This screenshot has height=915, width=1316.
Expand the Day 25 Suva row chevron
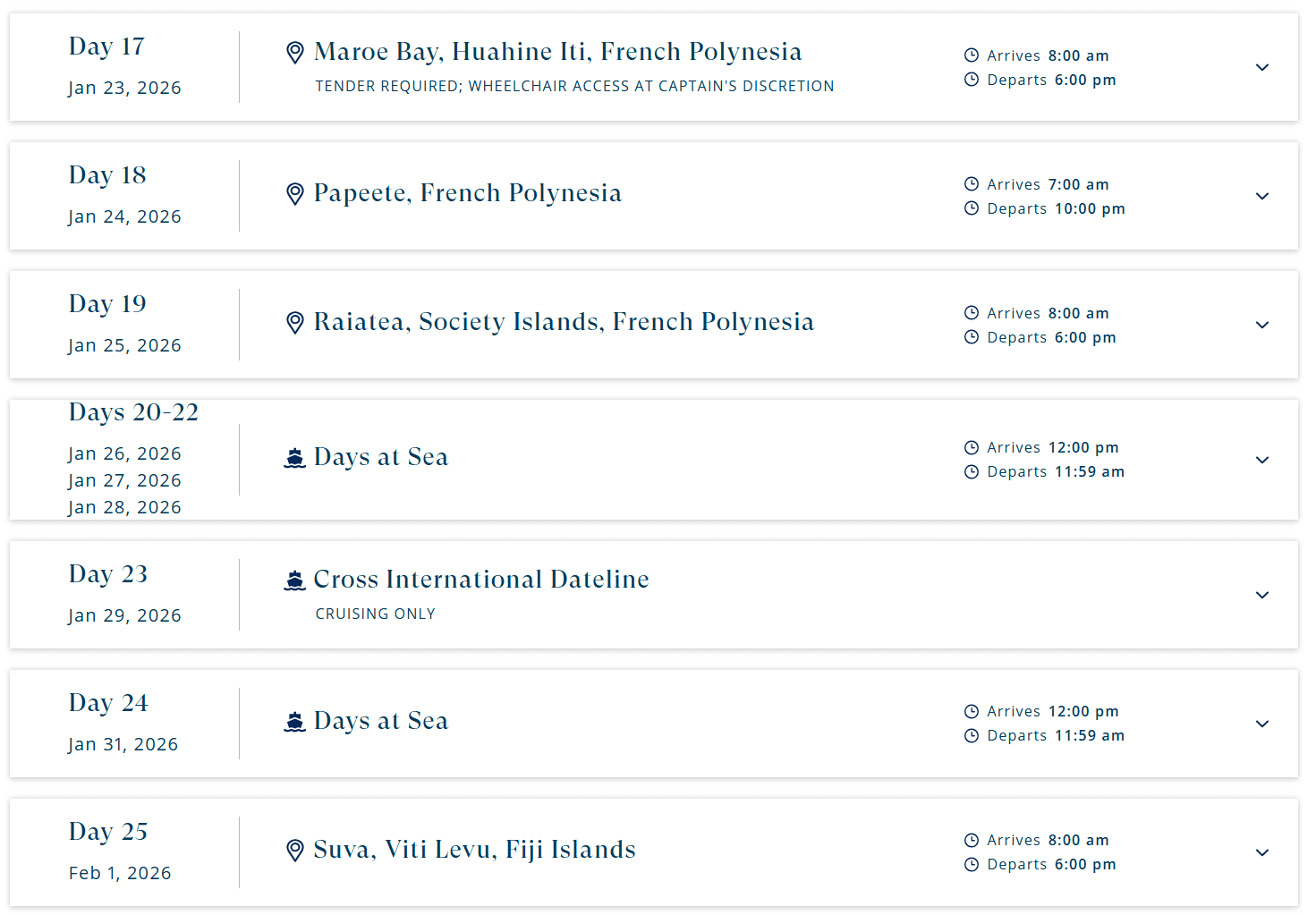(x=1262, y=852)
